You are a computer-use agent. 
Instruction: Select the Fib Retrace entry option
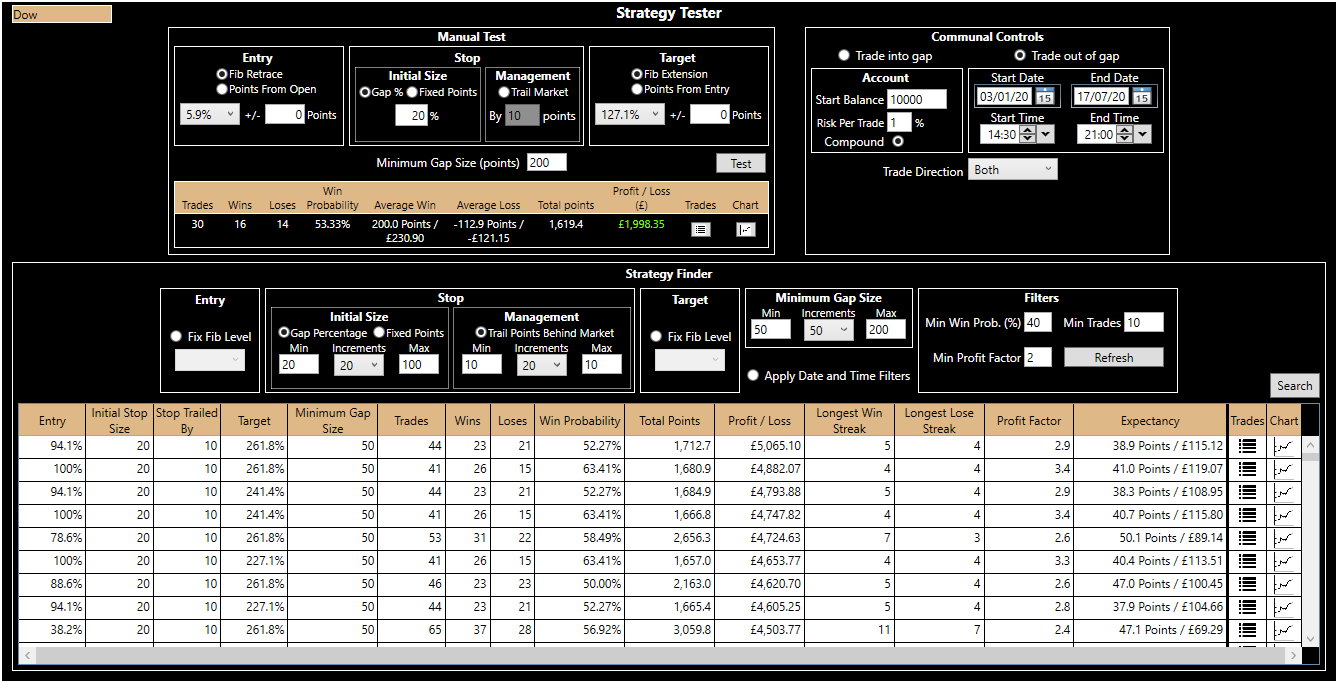(222, 74)
